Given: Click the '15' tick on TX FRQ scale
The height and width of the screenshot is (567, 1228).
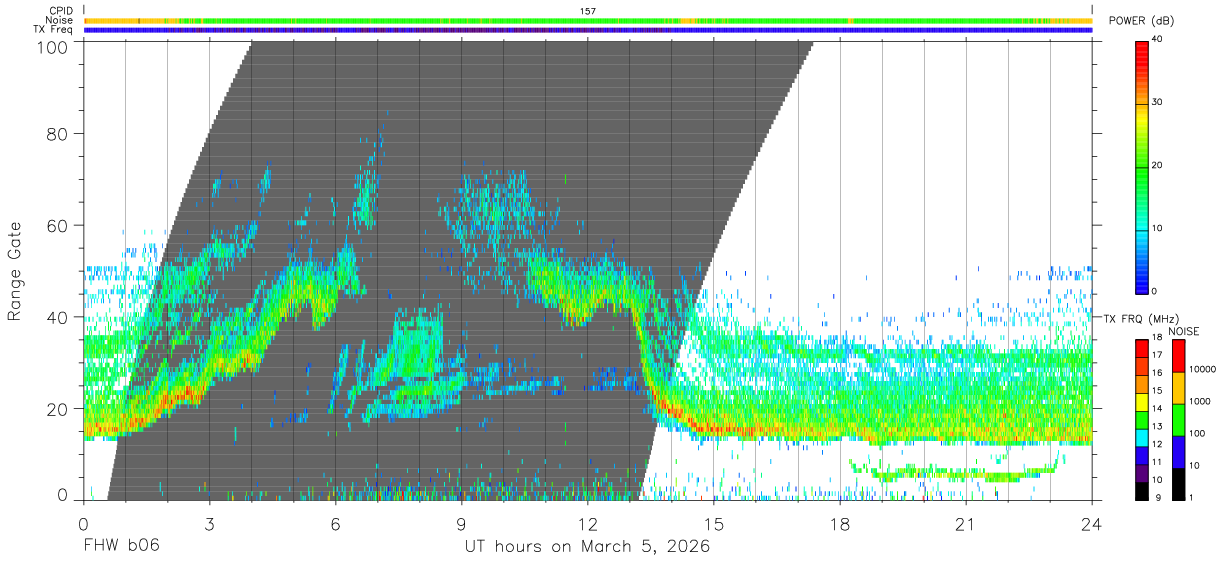Looking at the screenshot, I should pos(1157,390).
